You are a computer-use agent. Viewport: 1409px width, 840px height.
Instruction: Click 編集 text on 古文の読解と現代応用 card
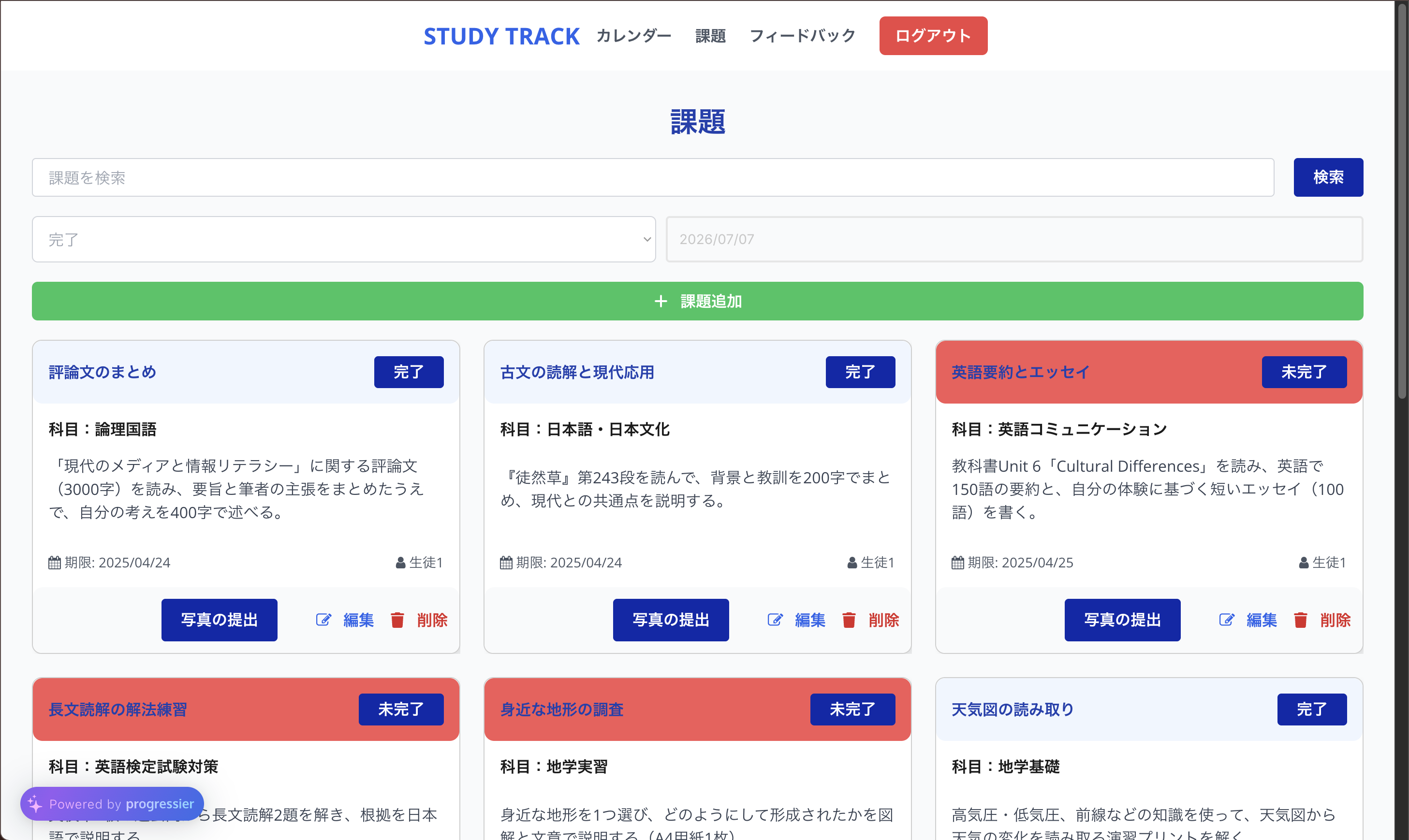(810, 620)
